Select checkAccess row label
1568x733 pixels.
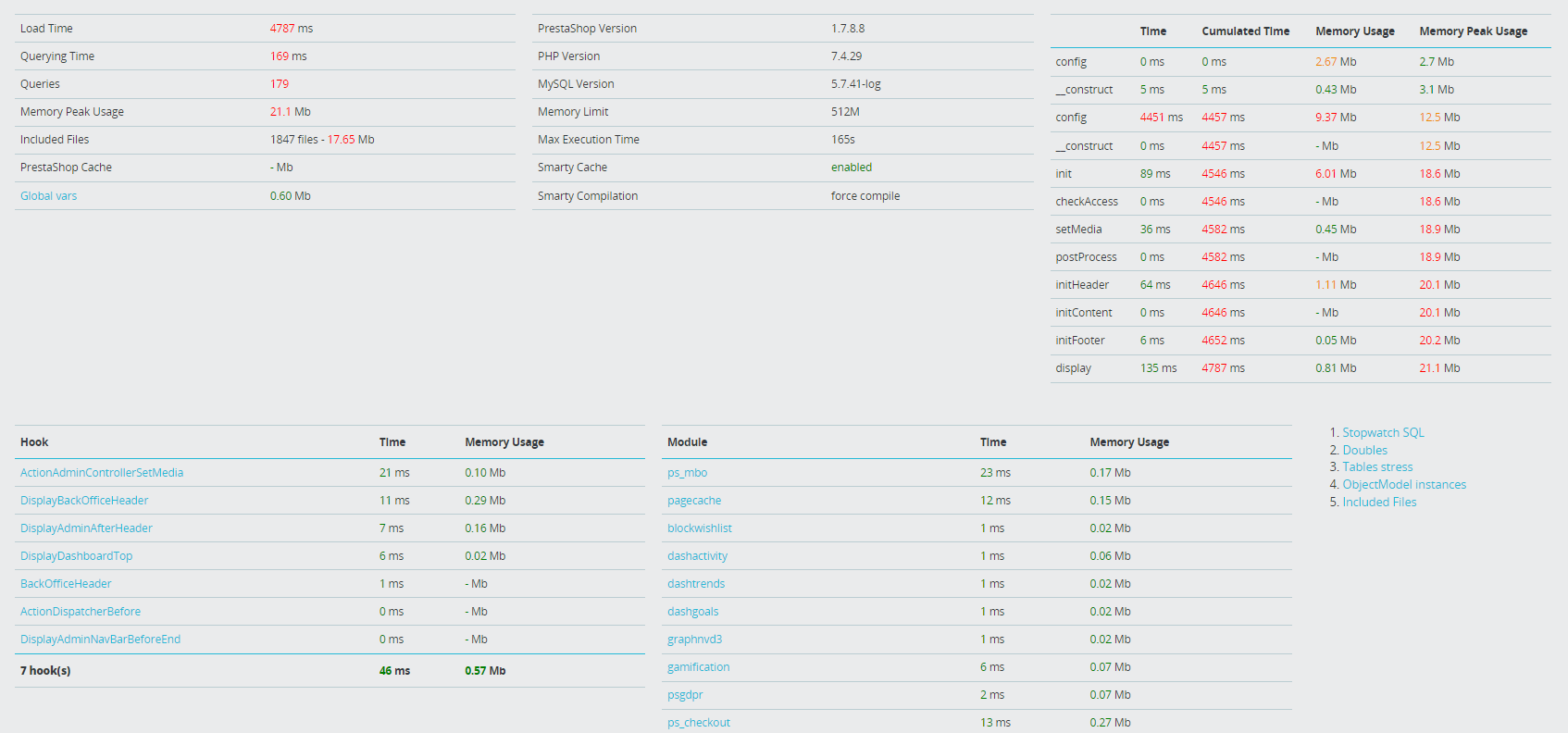click(1087, 202)
